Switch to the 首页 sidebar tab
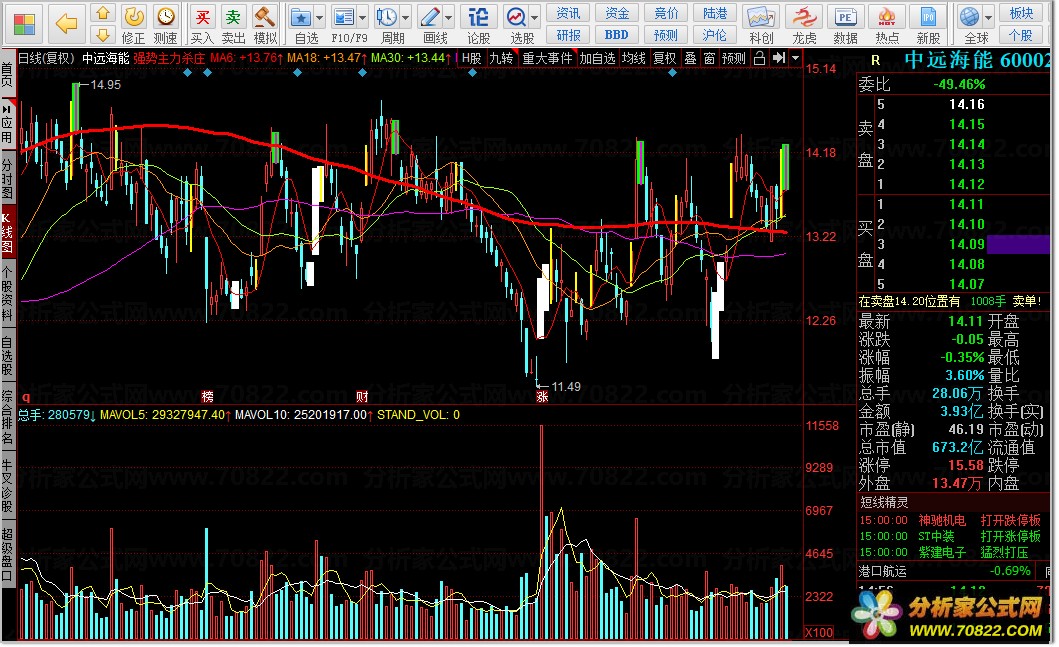This screenshot has width=1059, height=647. [7, 75]
